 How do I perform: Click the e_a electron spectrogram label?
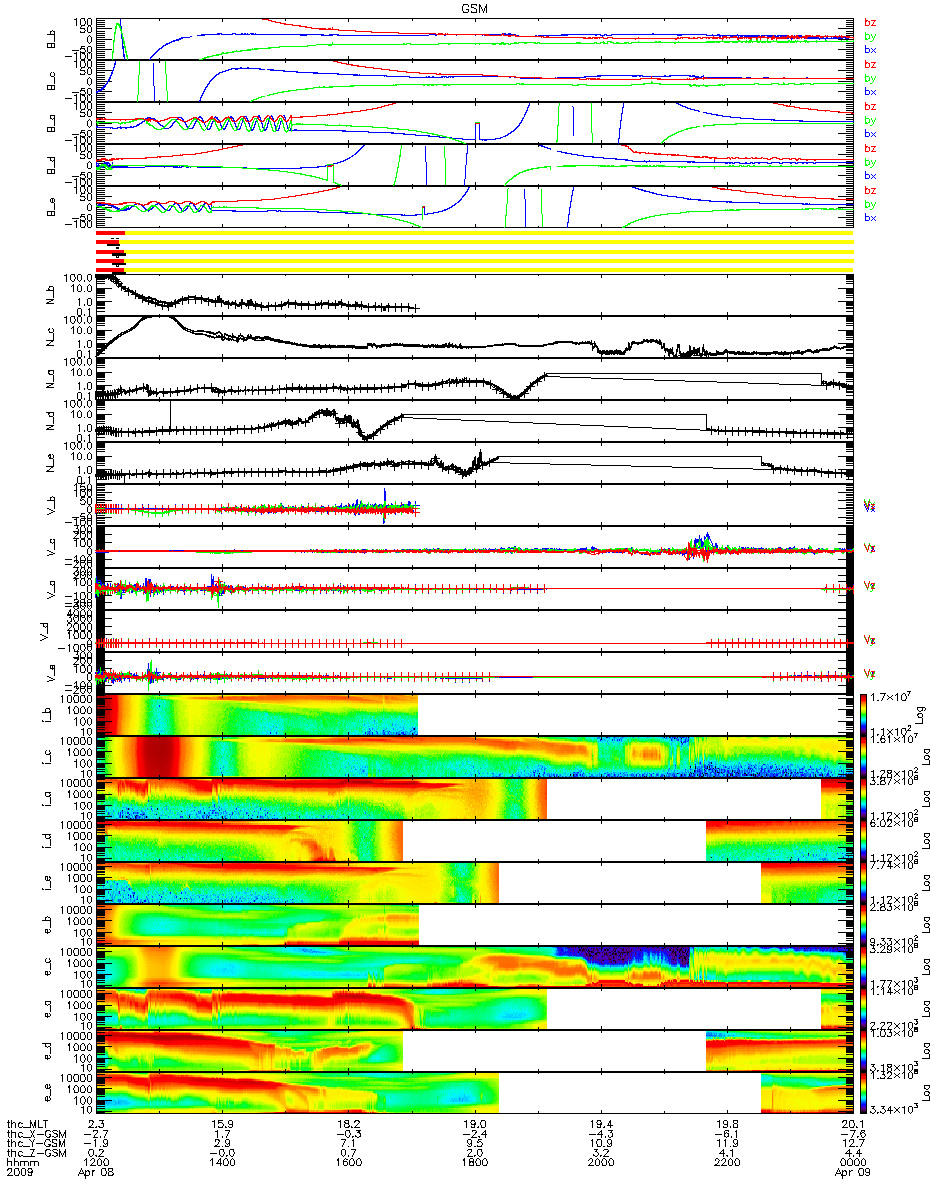click(50, 1007)
